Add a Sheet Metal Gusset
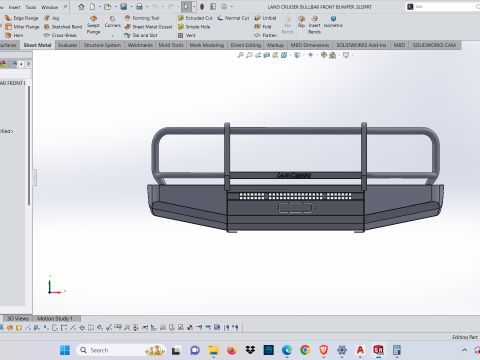The height and width of the screenshot is (360, 480). click(148, 27)
